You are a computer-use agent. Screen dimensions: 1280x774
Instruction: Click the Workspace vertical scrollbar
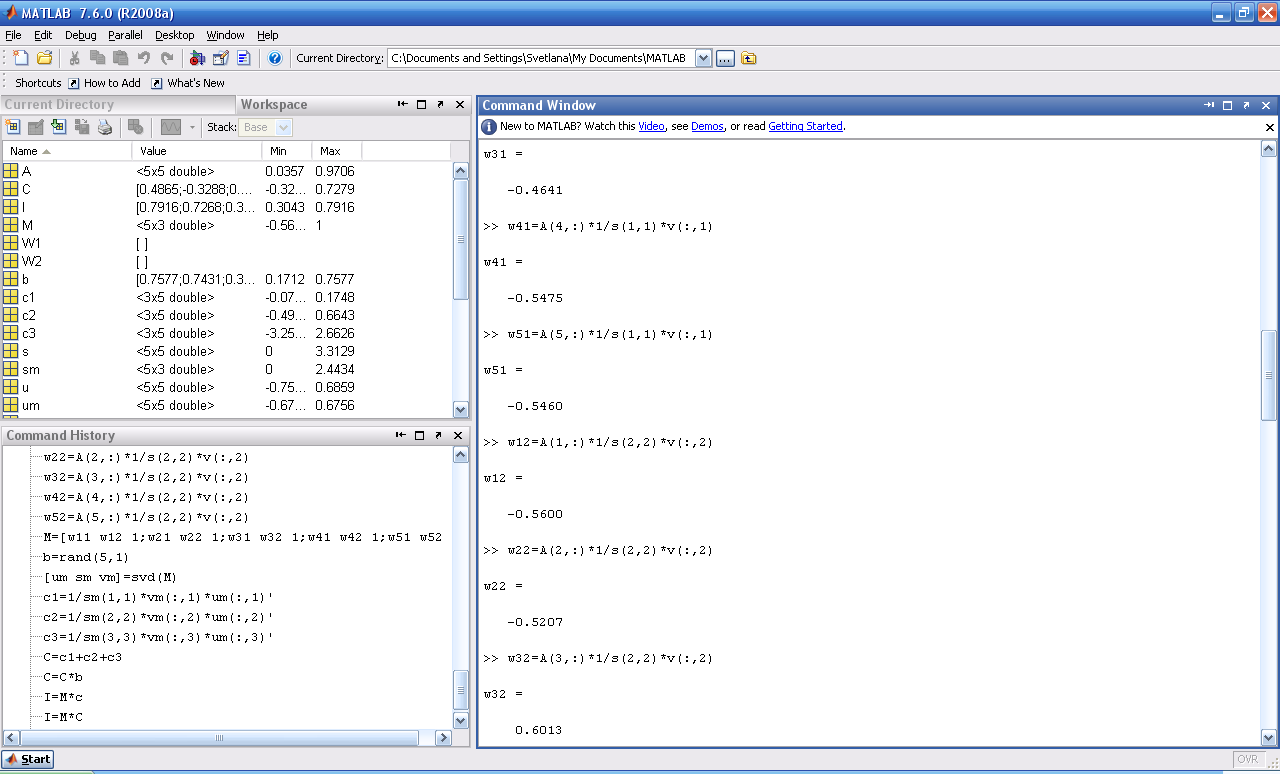461,239
